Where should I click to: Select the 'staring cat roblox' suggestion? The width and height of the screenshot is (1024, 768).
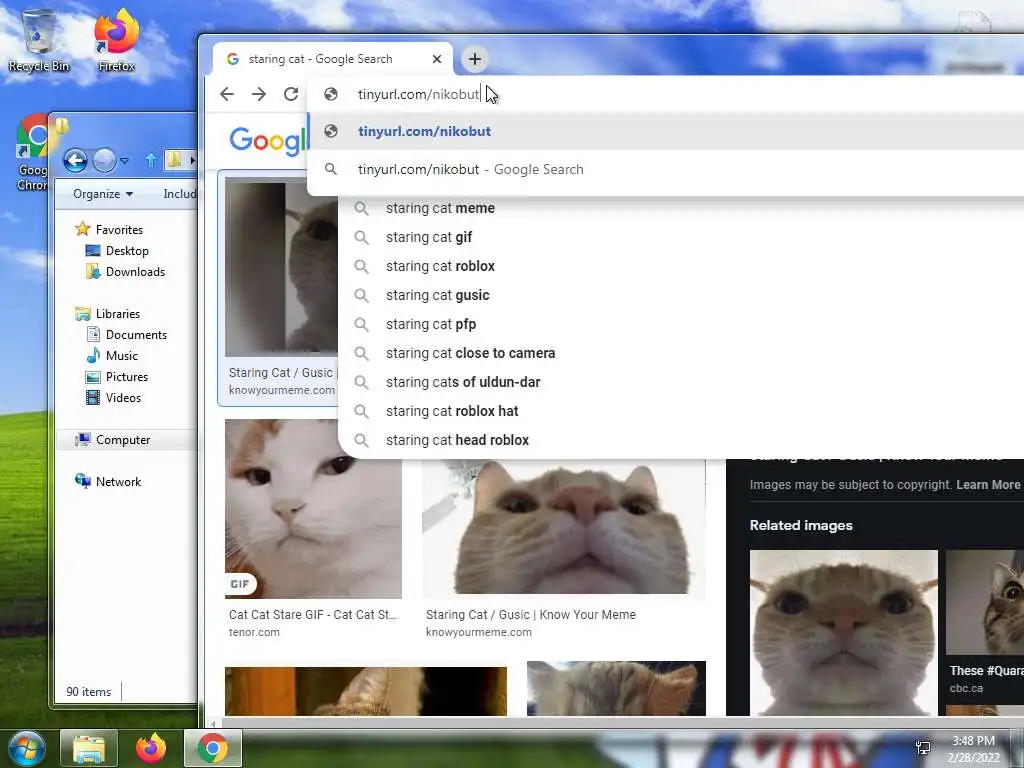click(x=440, y=266)
